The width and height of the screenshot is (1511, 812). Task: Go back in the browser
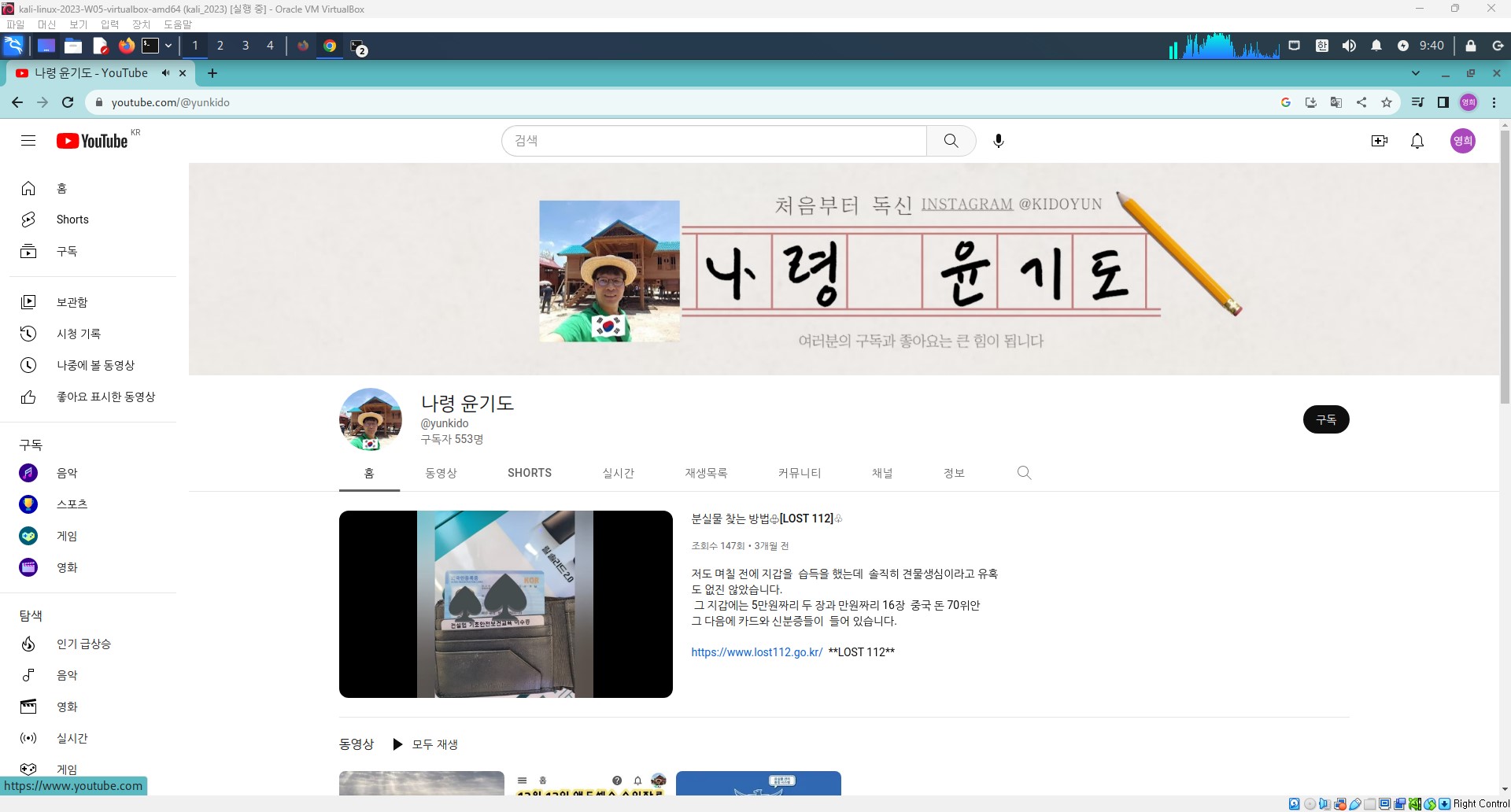[17, 102]
